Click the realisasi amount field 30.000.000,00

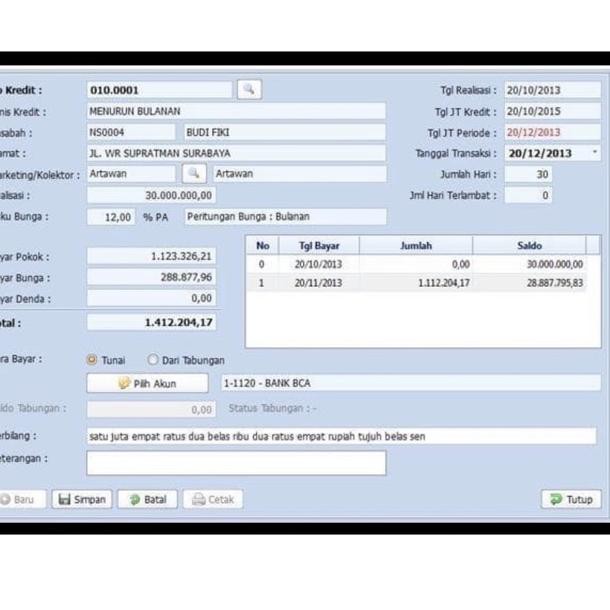[151, 195]
